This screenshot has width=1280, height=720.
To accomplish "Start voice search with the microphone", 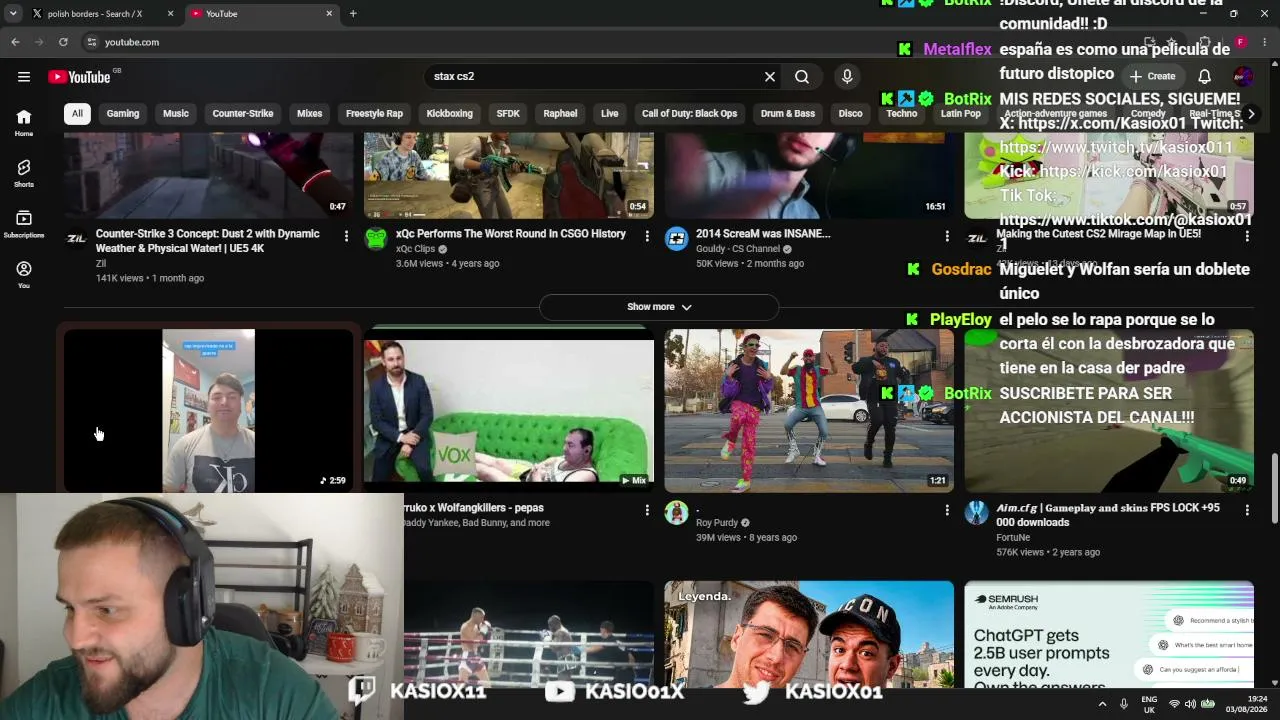I will click(847, 77).
